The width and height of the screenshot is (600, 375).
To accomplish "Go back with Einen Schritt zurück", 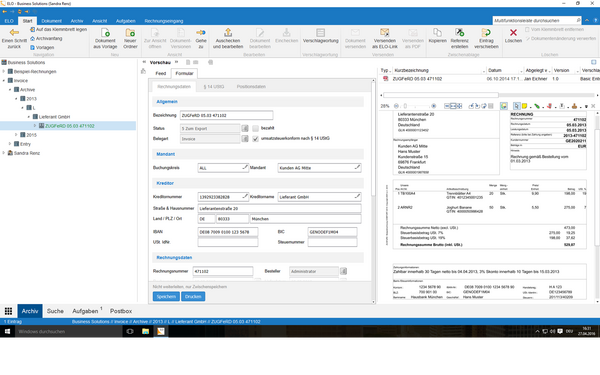I will (x=14, y=38).
